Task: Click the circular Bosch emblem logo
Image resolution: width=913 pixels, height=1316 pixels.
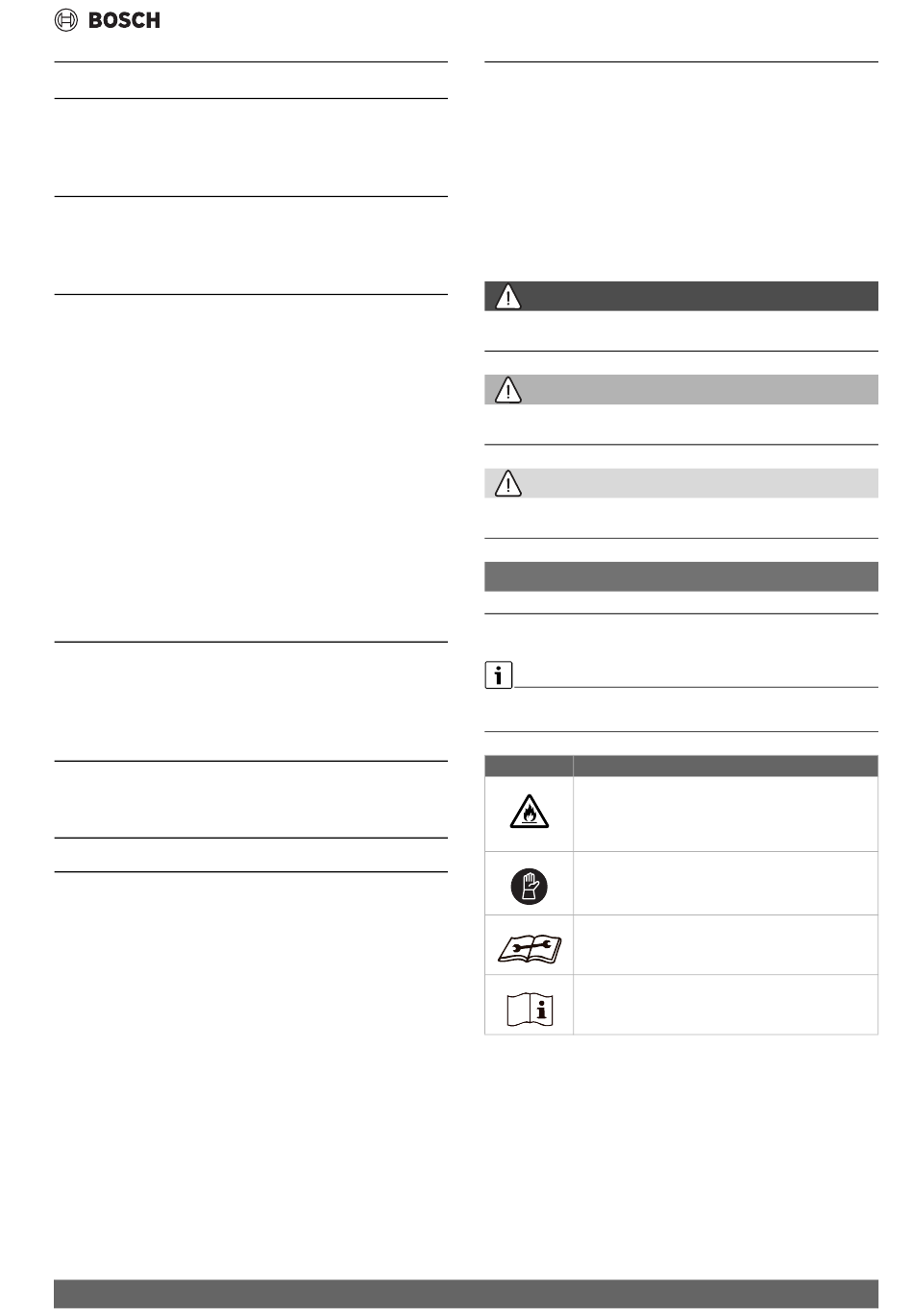Action: (x=66, y=20)
